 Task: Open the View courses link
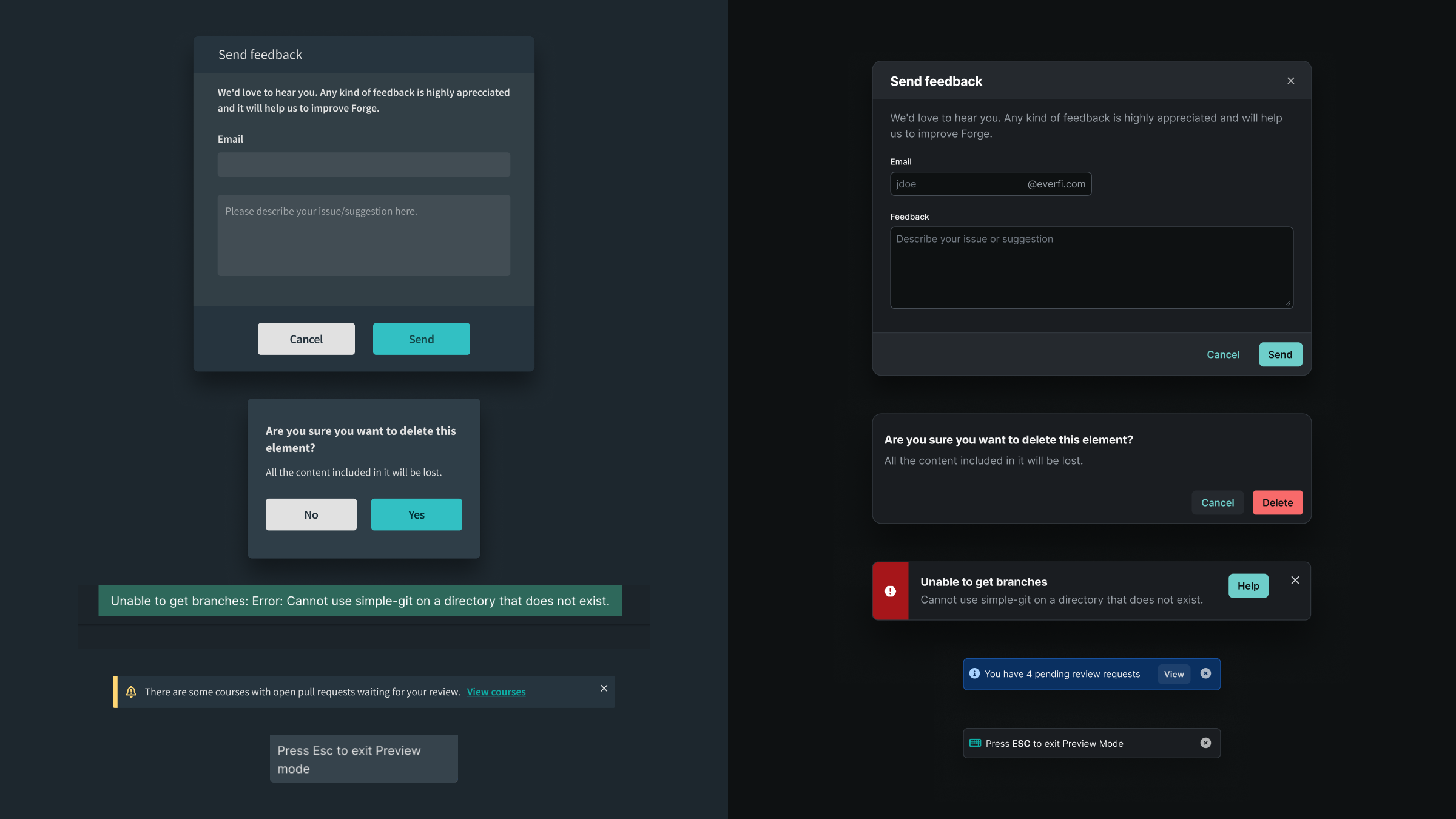pos(496,692)
